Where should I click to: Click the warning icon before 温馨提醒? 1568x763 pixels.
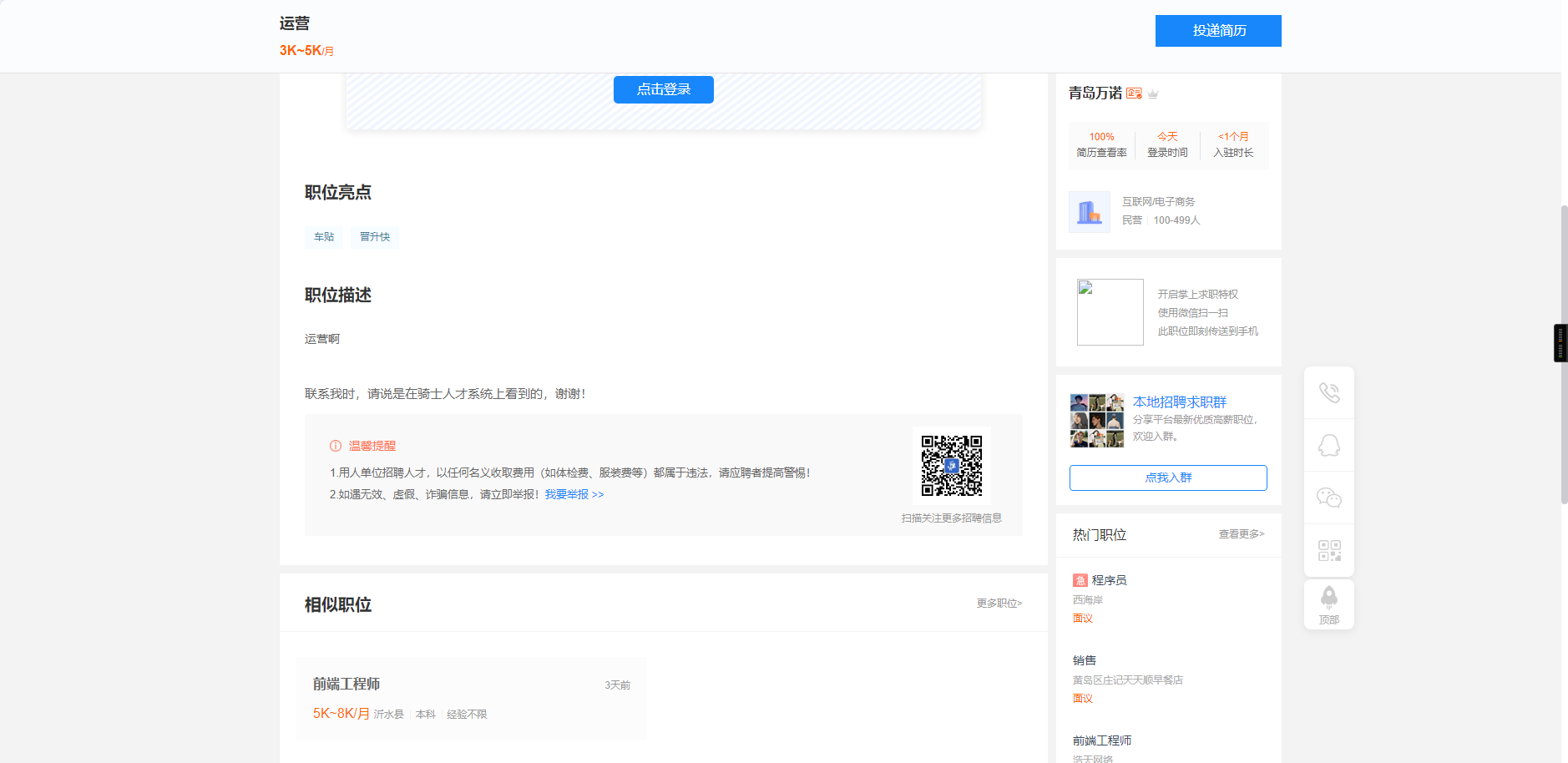click(335, 445)
